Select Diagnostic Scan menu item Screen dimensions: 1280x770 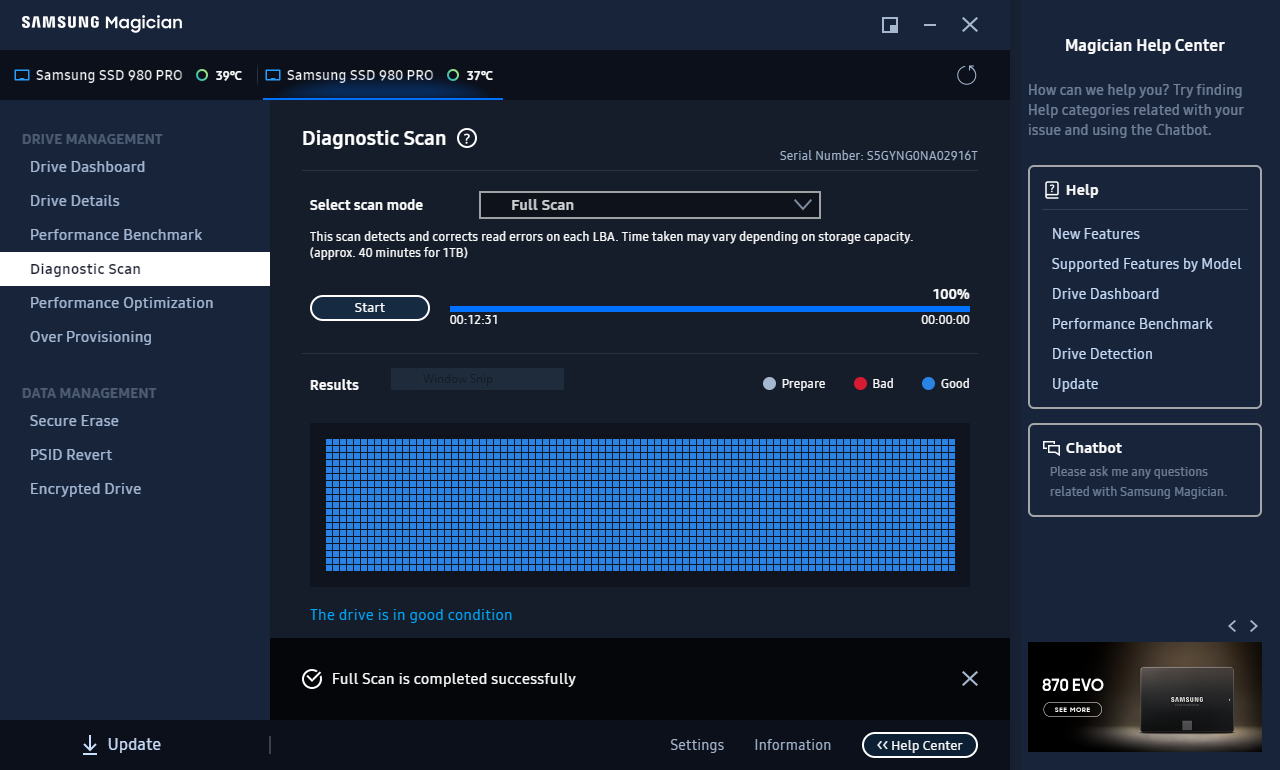point(135,269)
